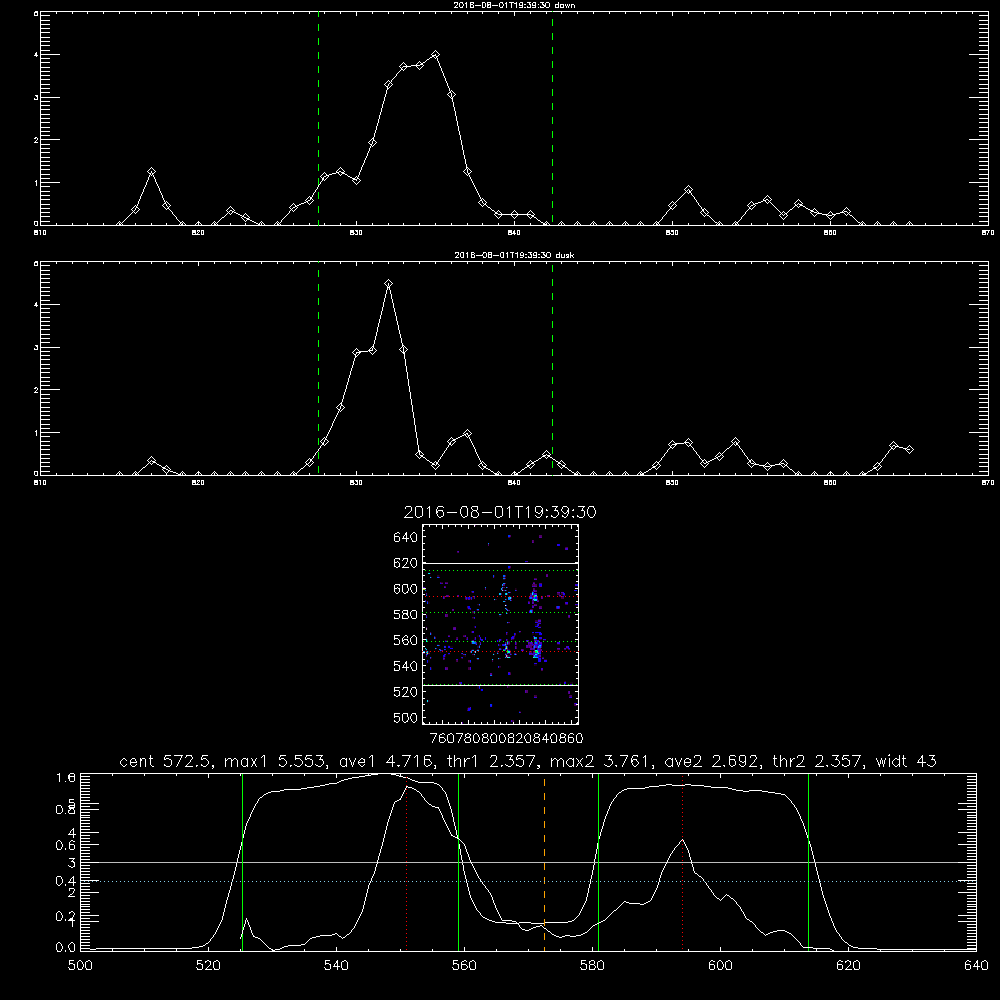Click the 520 label on scatter image y-axis

click(406, 692)
